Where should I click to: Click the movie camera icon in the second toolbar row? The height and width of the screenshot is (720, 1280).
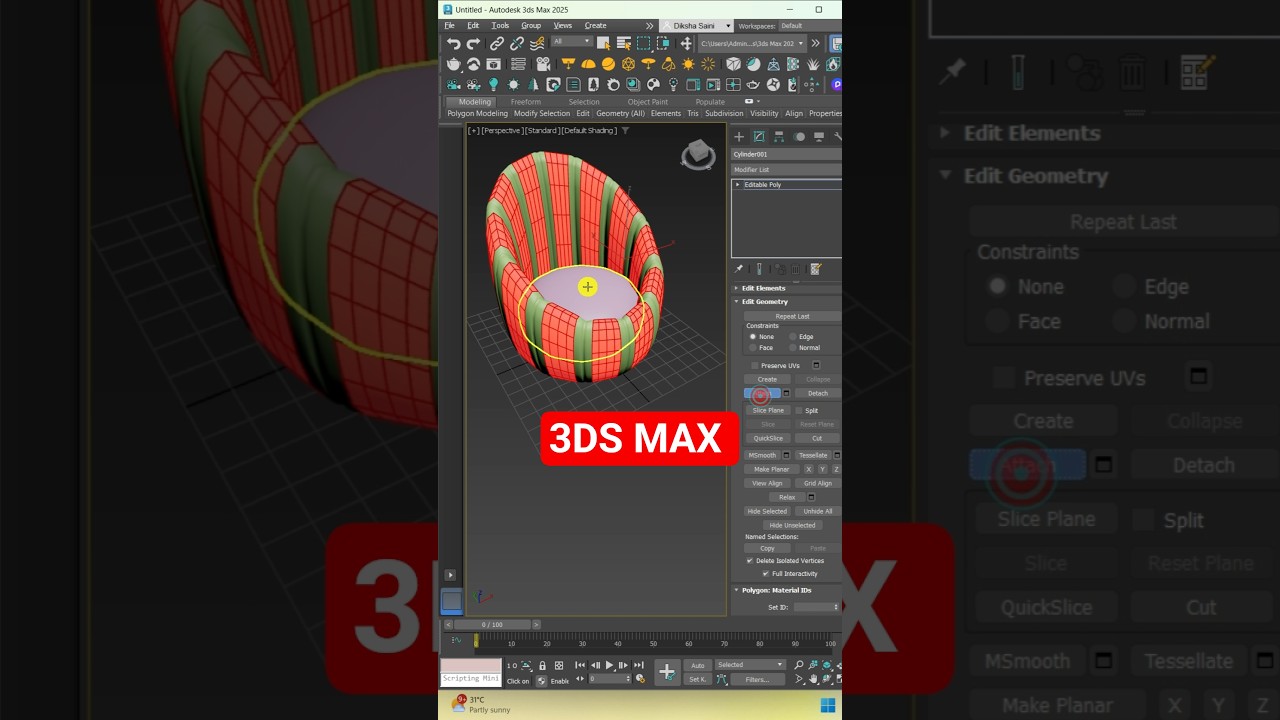pyautogui.click(x=544, y=64)
